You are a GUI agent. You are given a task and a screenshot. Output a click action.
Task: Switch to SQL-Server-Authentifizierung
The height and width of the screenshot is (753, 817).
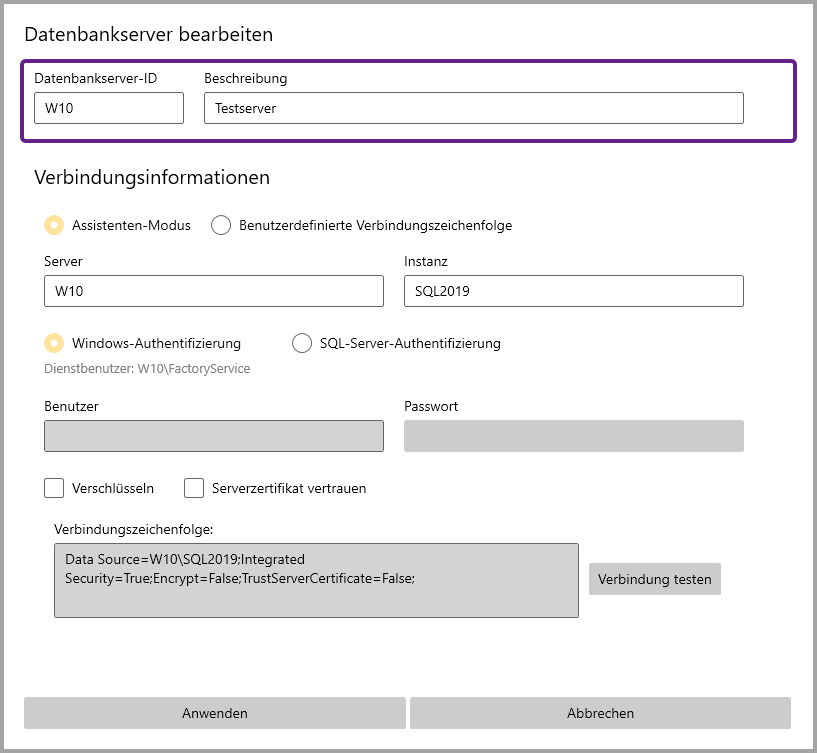tap(302, 343)
